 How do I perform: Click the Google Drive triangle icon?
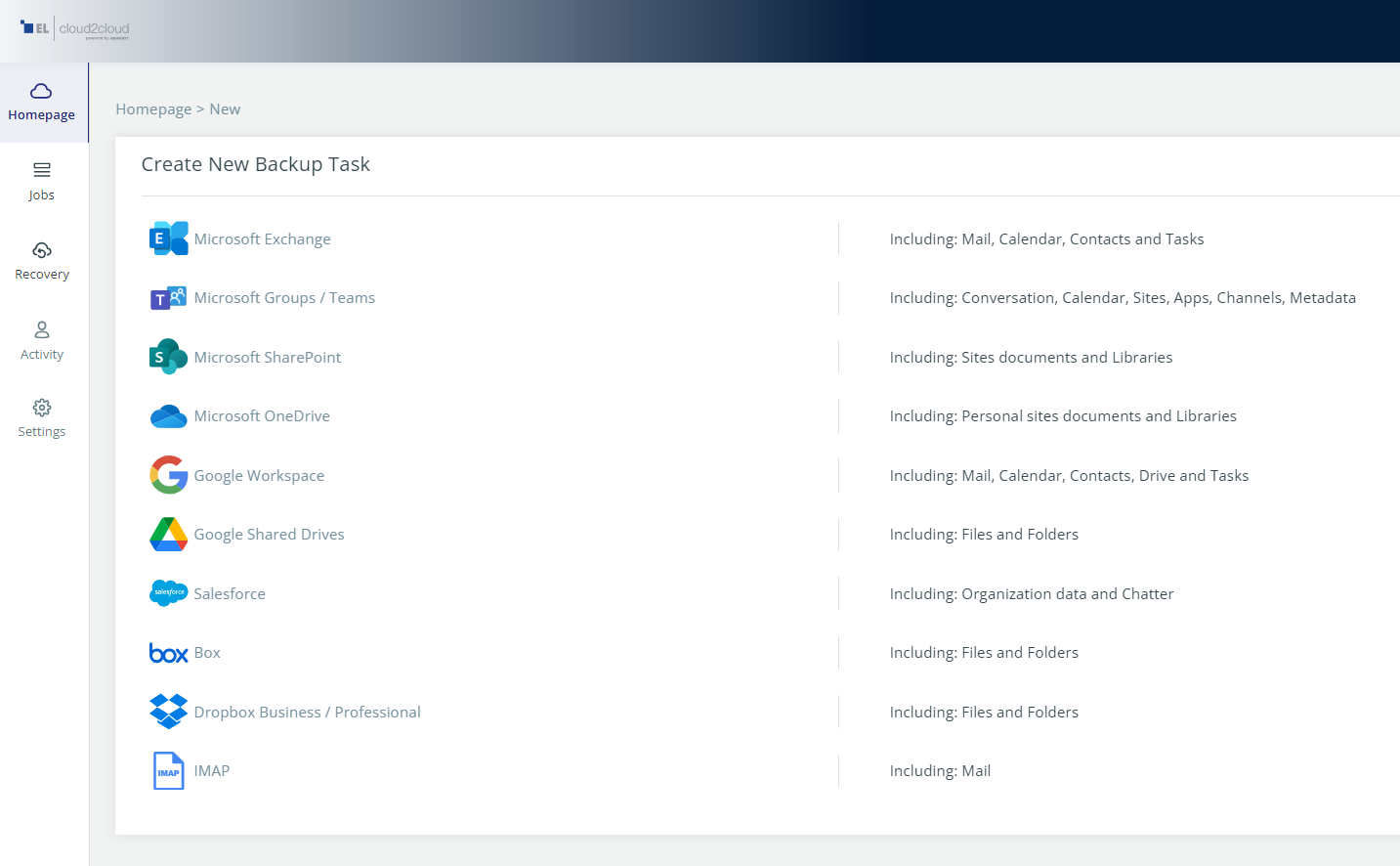[168, 535]
